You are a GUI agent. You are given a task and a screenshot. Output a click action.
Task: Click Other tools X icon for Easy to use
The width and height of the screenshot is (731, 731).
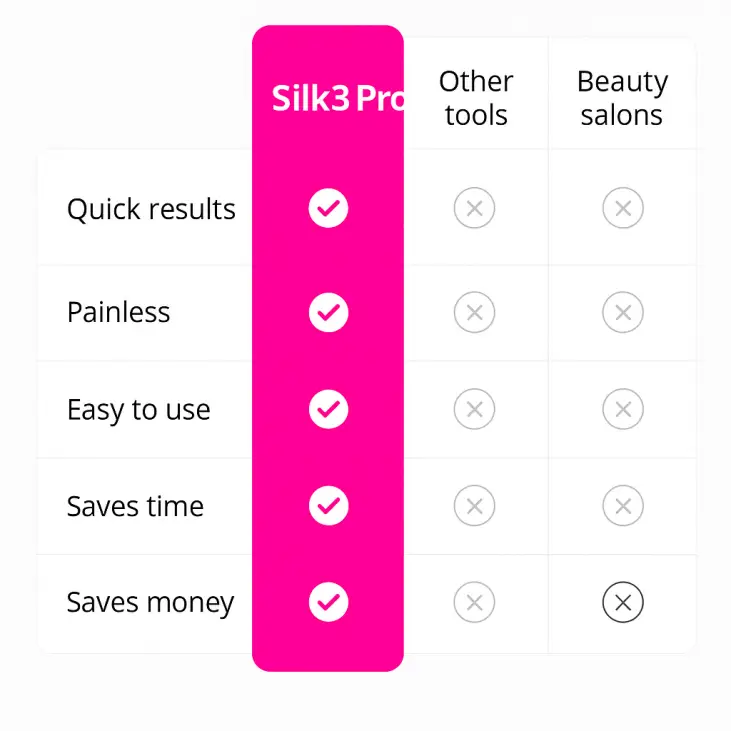coord(474,409)
